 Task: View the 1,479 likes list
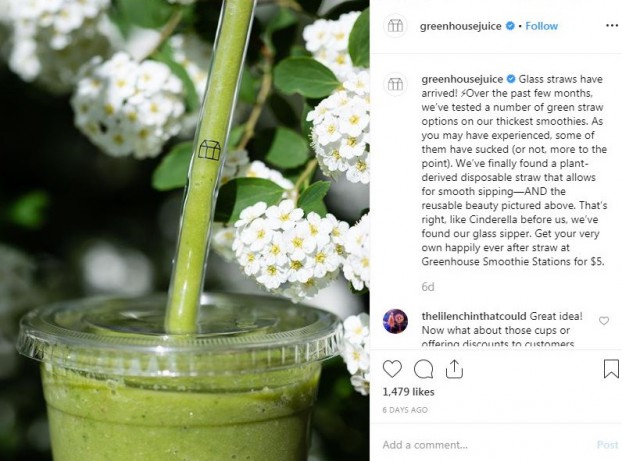[x=408, y=392]
